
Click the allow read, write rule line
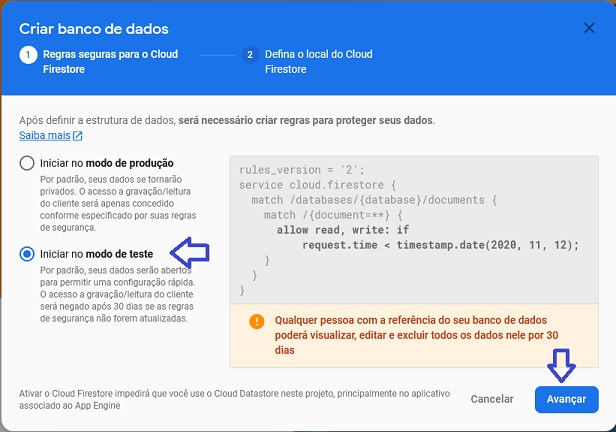(x=343, y=230)
